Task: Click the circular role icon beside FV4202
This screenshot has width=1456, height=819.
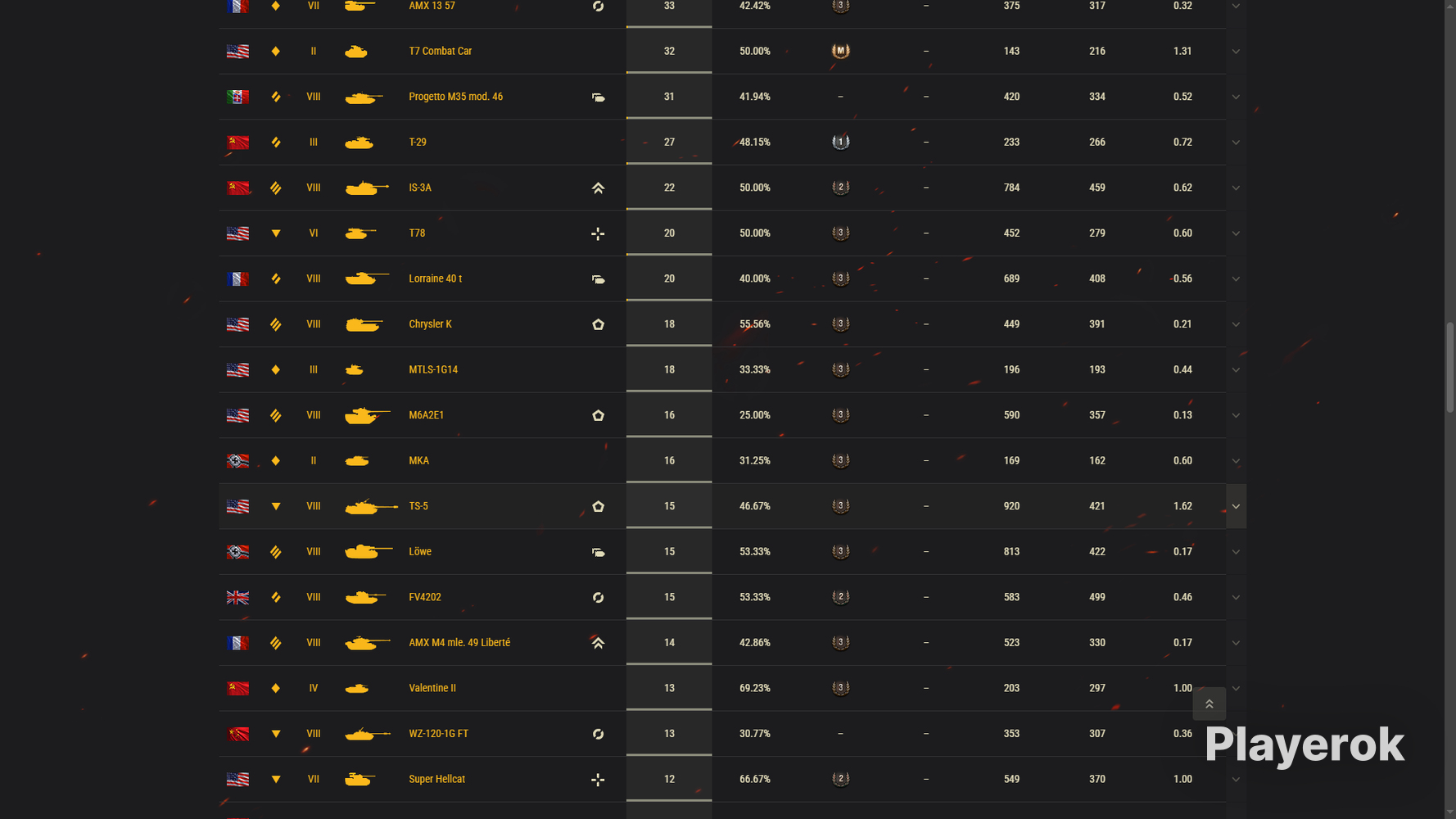Action: (598, 597)
